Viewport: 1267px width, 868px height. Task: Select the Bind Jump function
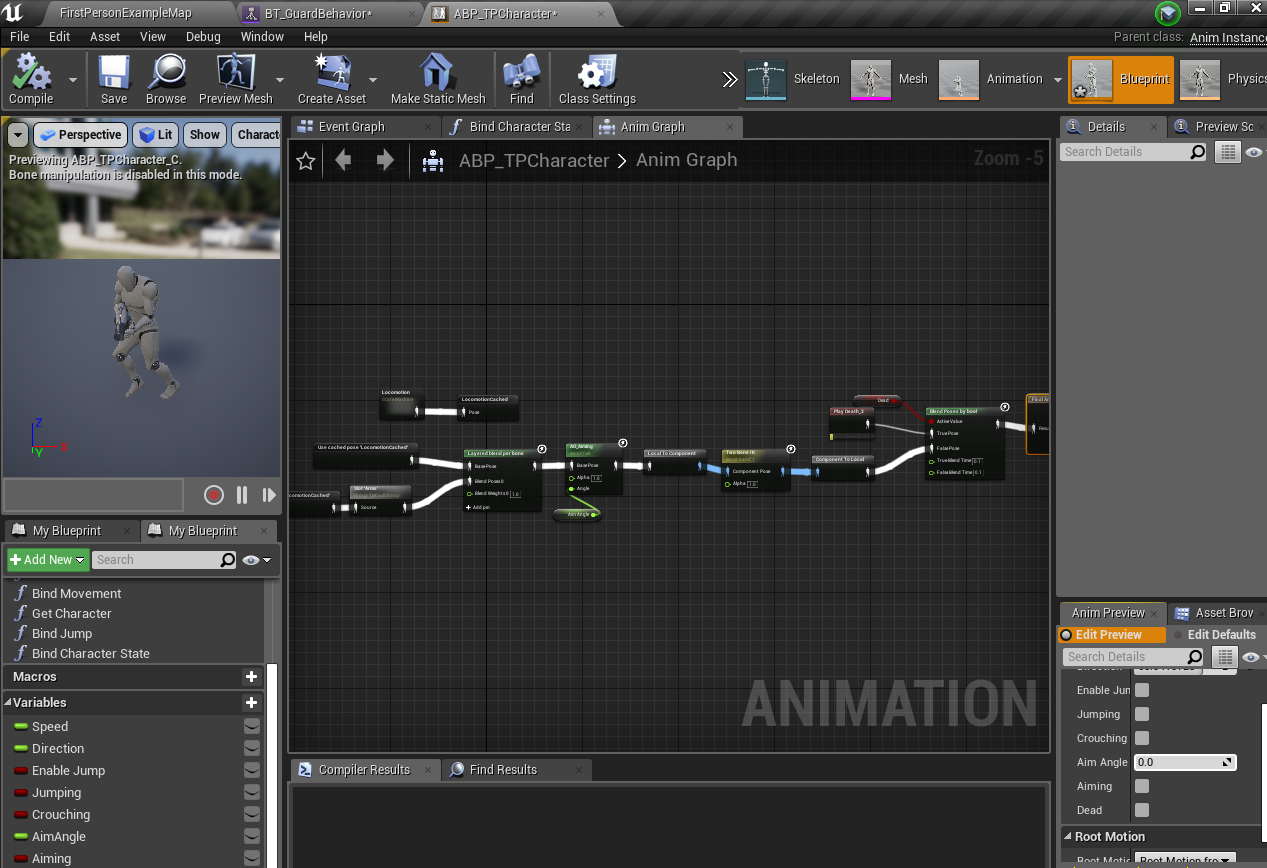click(62, 634)
